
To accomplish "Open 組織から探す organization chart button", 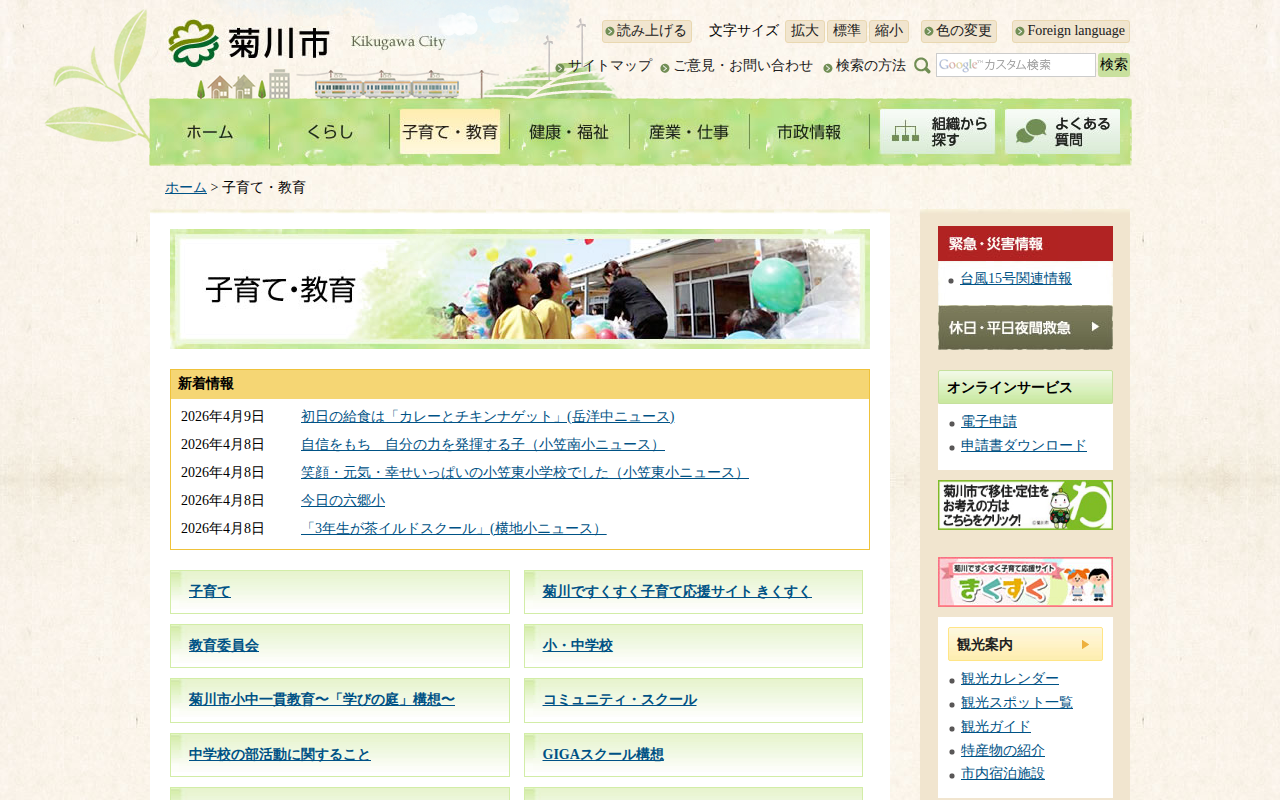I will point(937,131).
